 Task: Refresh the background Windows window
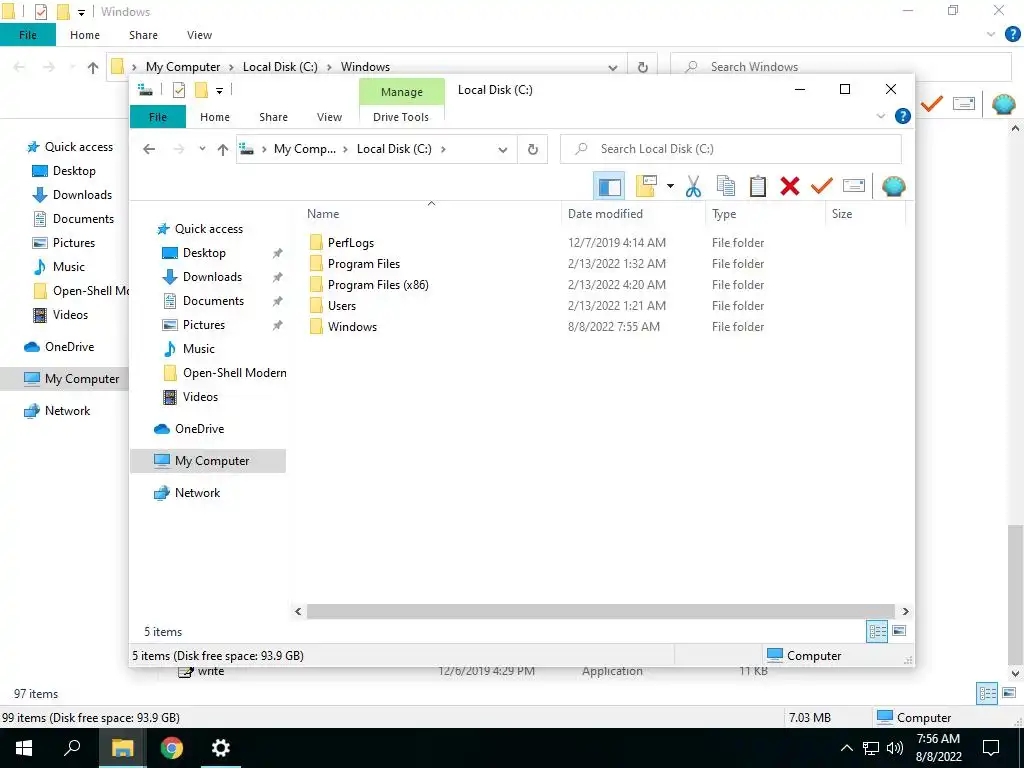click(x=643, y=67)
